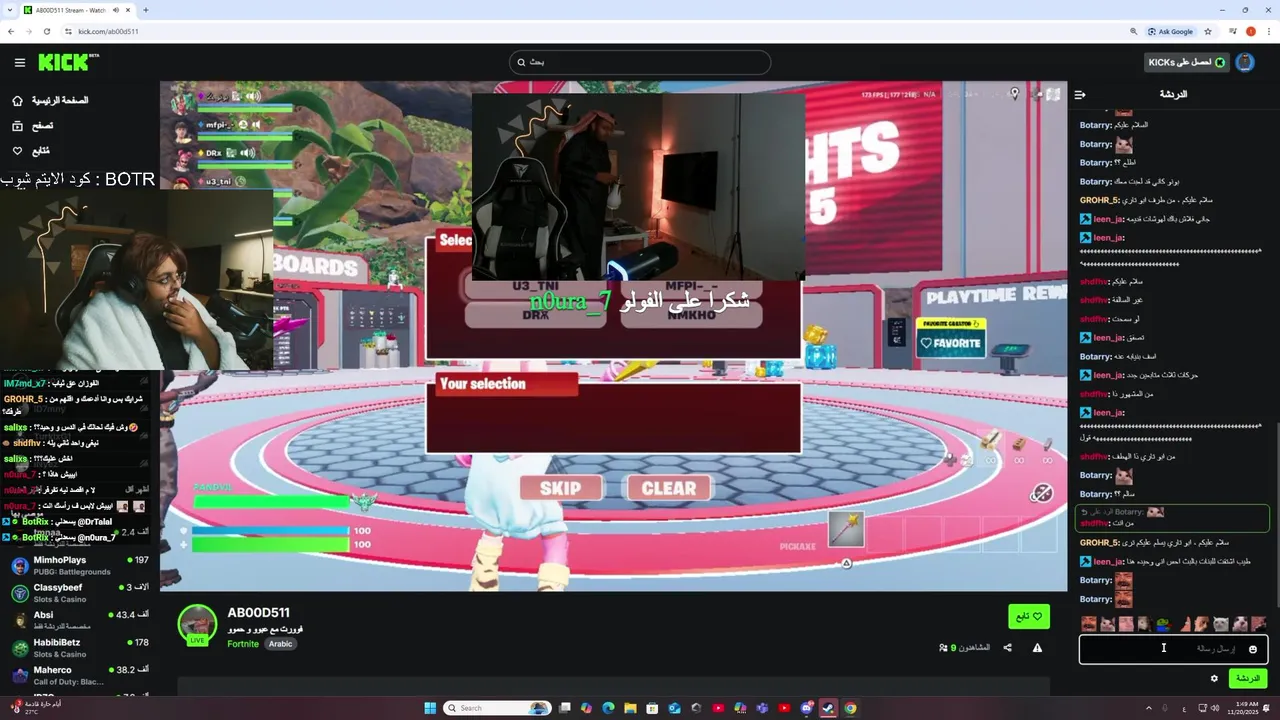The width and height of the screenshot is (1280, 720).
Task: Report the stream with warning triangle
Action: pos(1037,647)
